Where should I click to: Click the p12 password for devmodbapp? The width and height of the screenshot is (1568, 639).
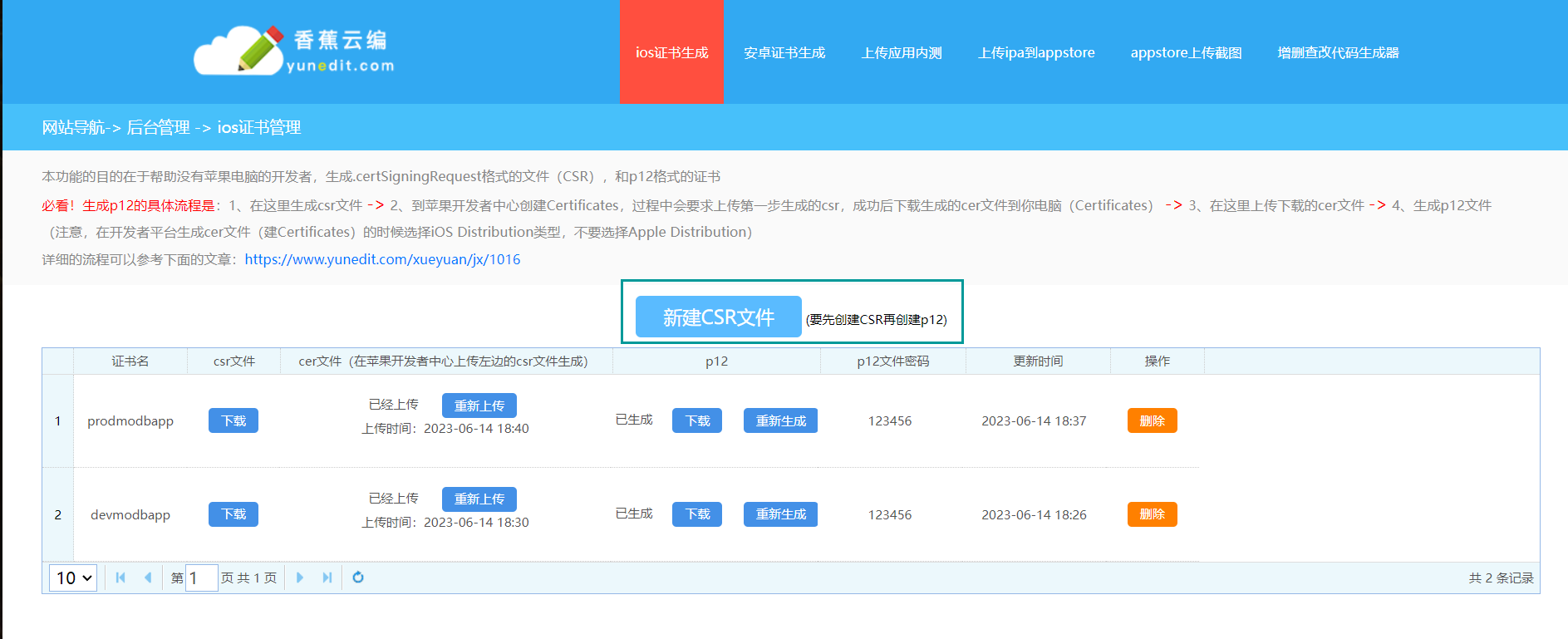[x=890, y=514]
